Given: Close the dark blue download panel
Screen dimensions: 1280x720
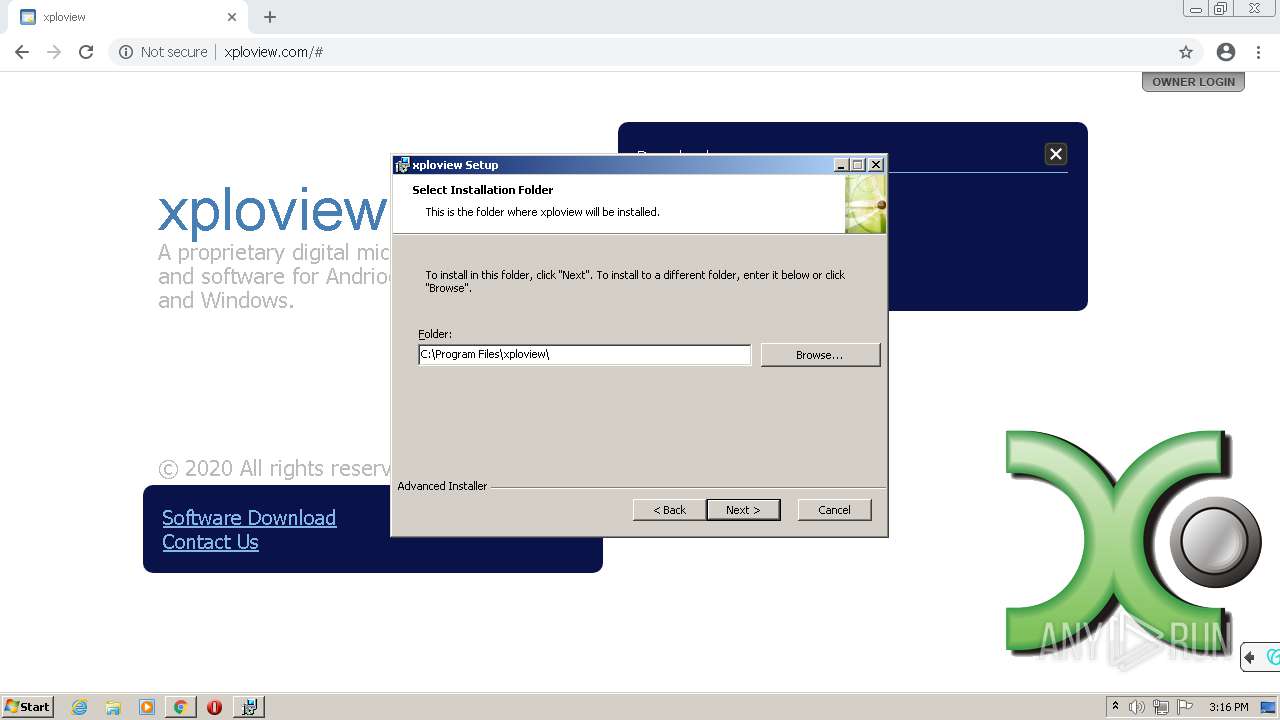Looking at the screenshot, I should [1055, 154].
